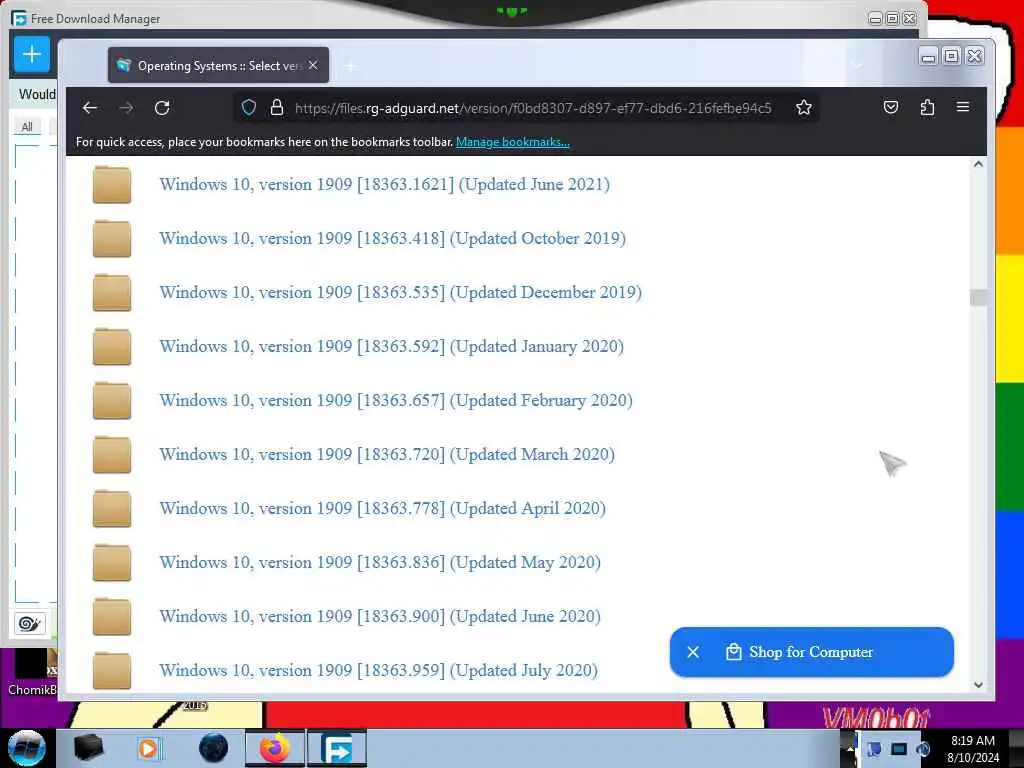Open the black box app in taskbar
The image size is (1024, 768).
(89, 748)
